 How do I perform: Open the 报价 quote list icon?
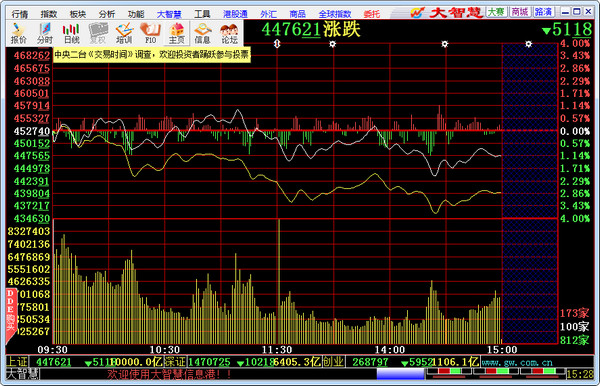18,33
